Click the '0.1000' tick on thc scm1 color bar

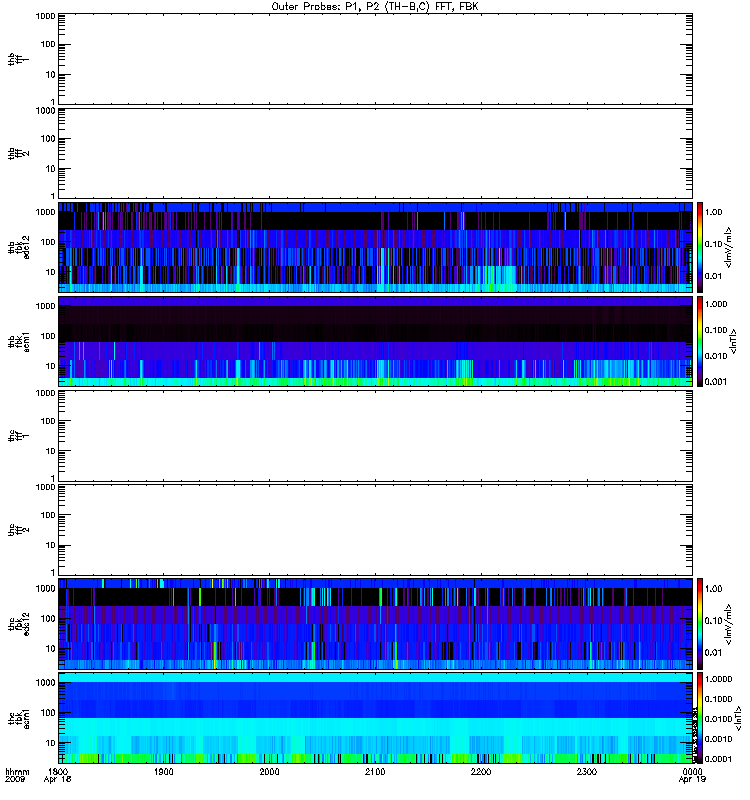click(718, 699)
